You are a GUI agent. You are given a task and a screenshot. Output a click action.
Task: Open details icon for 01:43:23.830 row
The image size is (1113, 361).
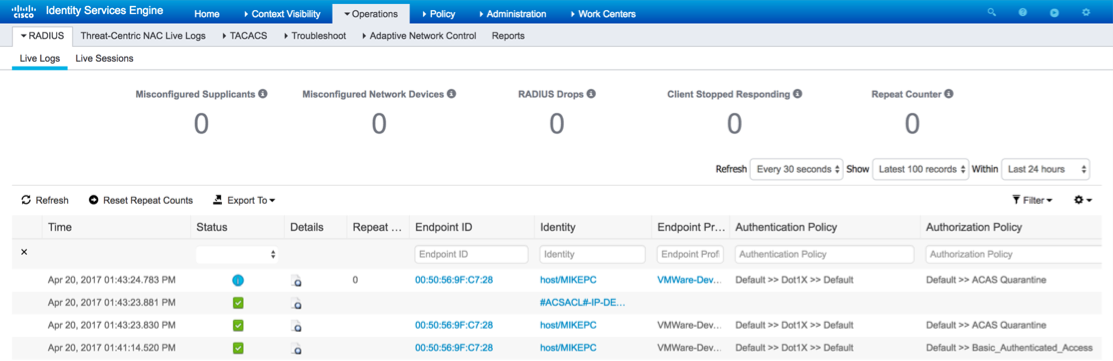click(296, 326)
